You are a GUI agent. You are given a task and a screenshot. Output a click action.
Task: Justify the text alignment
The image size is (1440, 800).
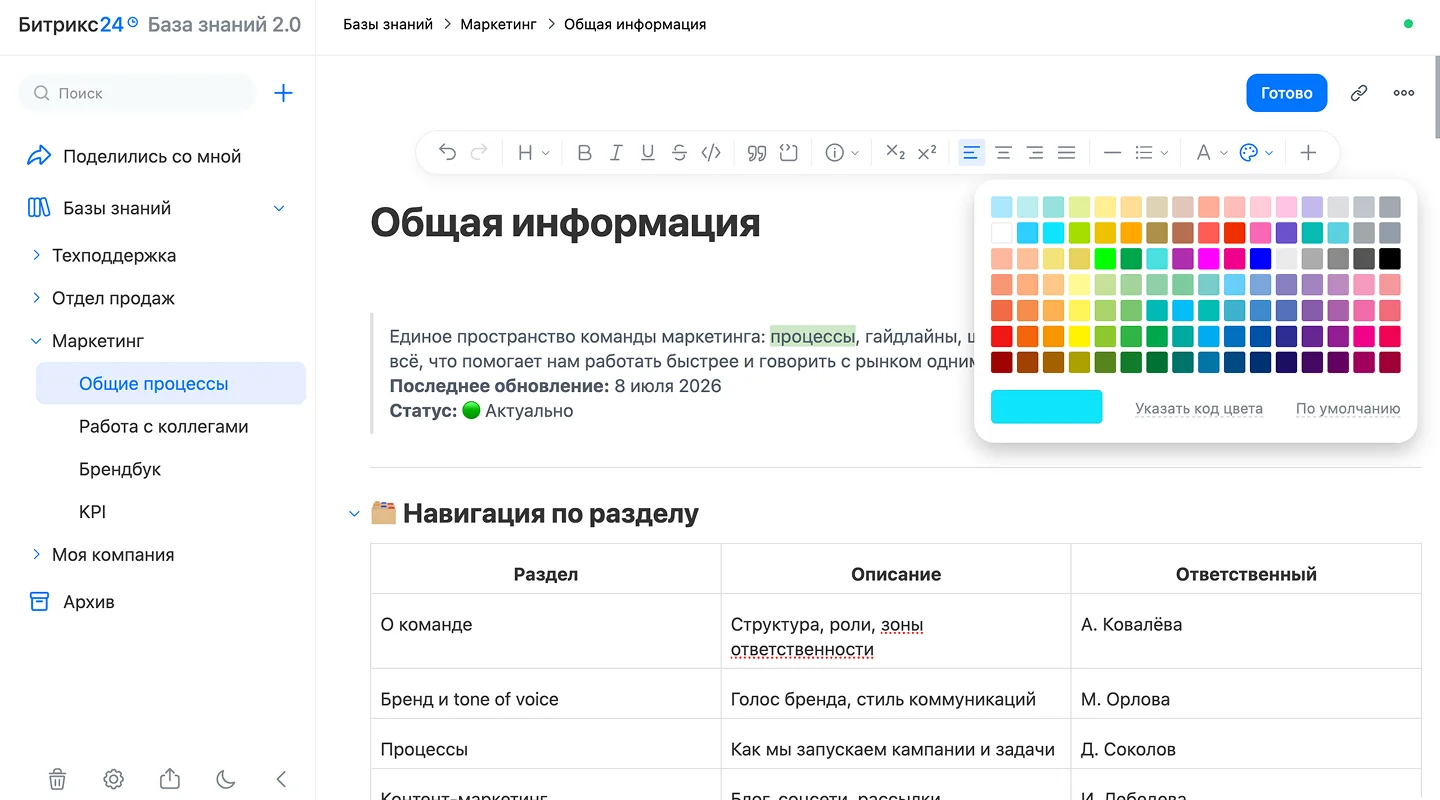(1067, 153)
